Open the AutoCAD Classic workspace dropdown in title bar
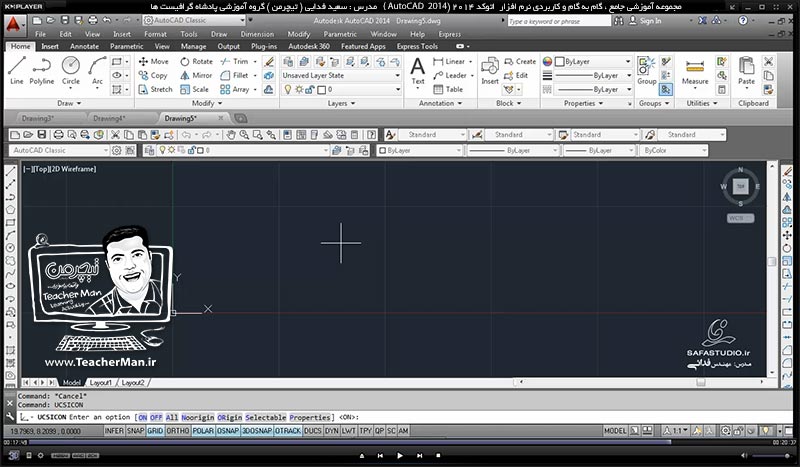Screen dimensions: 800x467 (x=194, y=20)
